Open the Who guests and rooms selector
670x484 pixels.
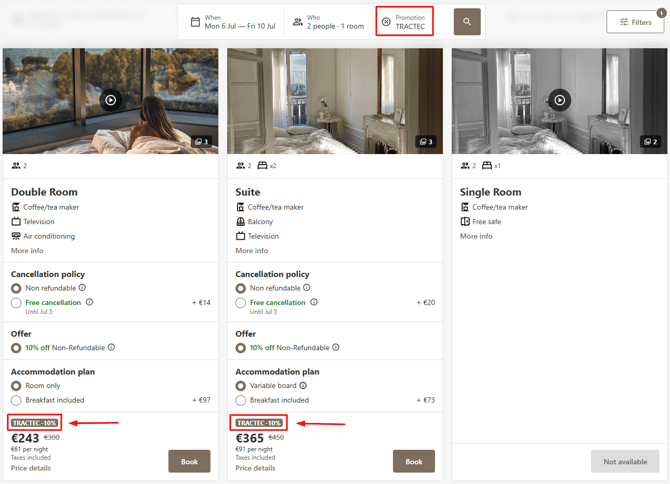coord(328,22)
